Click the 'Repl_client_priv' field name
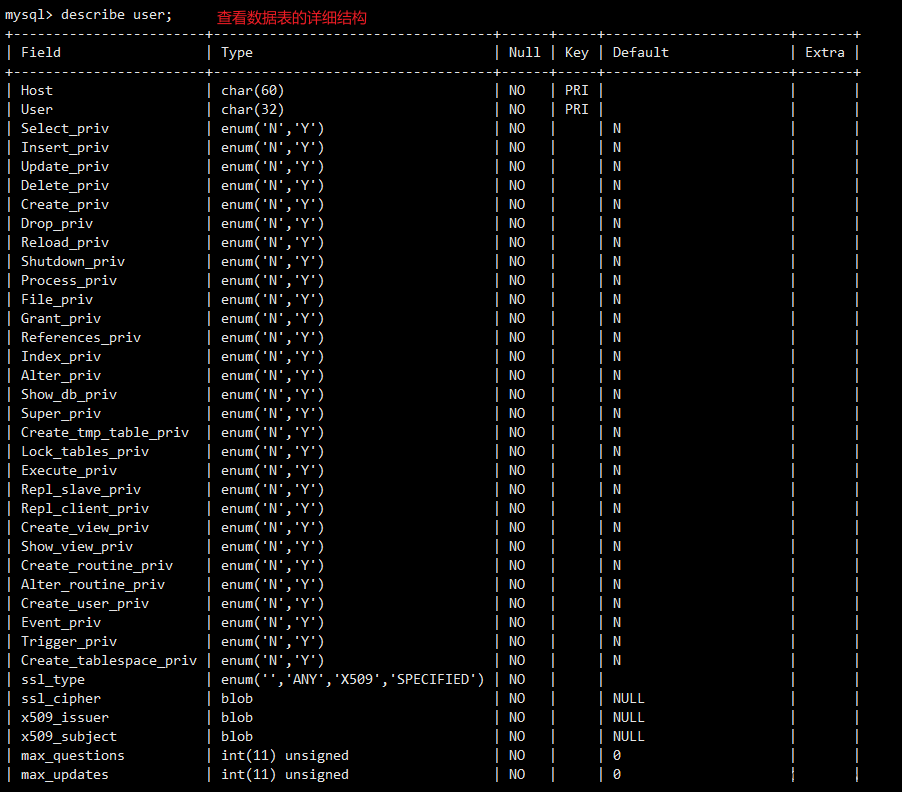Screen dimensions: 902x792 pos(85,508)
